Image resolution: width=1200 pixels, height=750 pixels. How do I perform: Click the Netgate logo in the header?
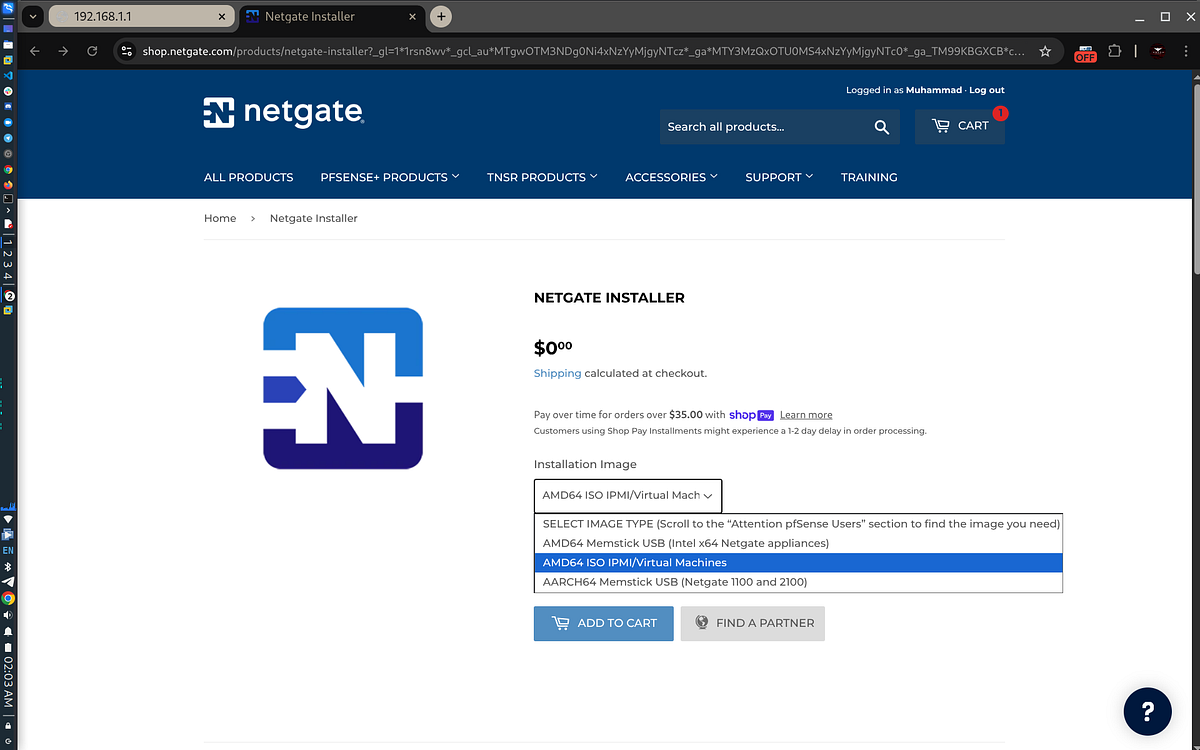[283, 113]
